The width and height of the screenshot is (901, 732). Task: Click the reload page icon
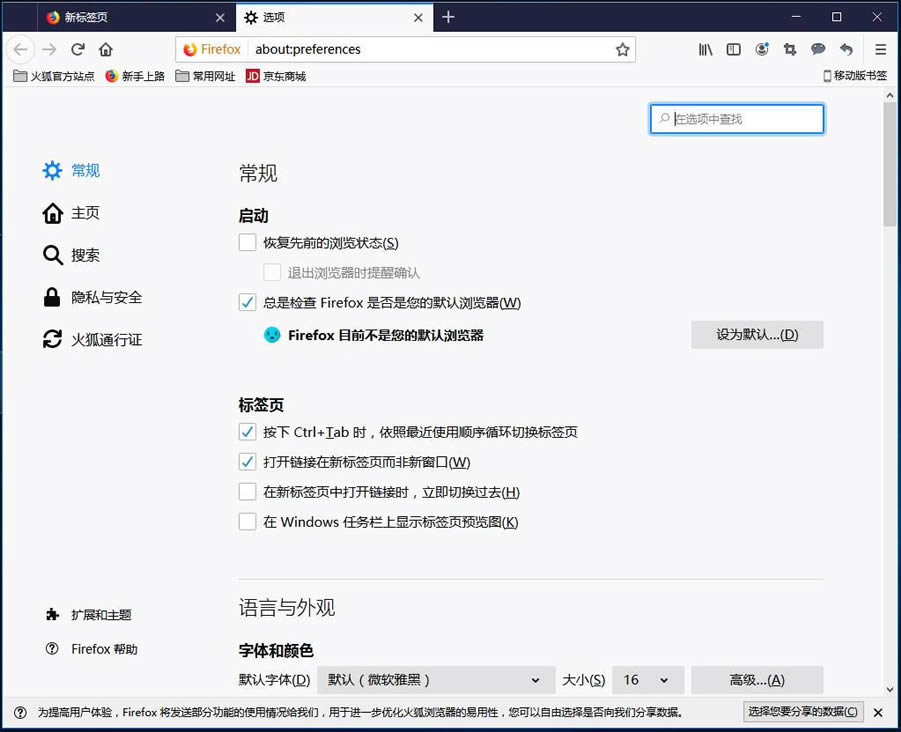[x=78, y=49]
